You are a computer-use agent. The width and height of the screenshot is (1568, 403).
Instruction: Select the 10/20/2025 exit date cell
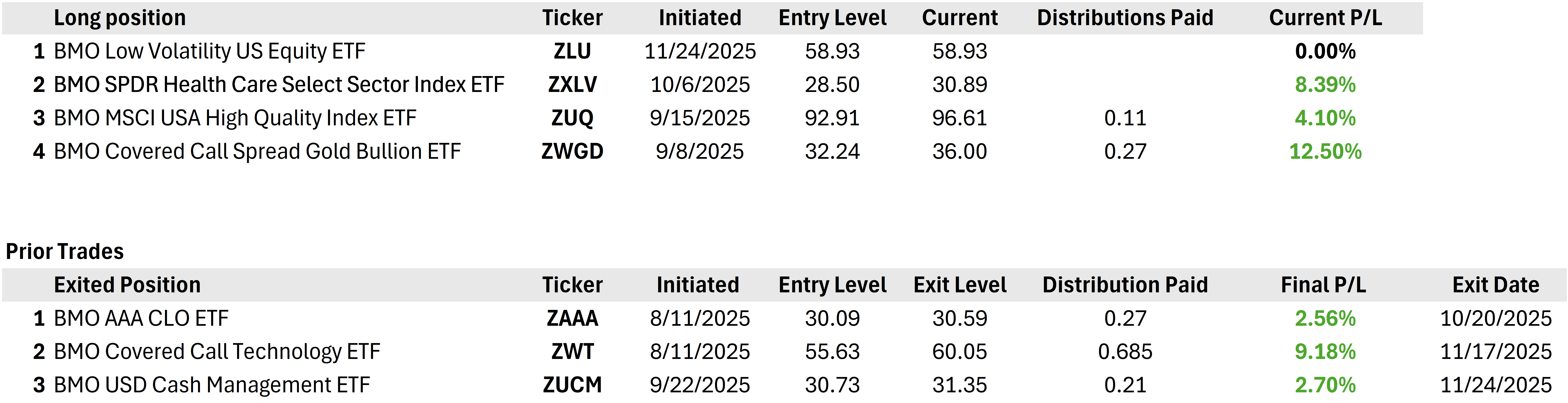point(1496,318)
